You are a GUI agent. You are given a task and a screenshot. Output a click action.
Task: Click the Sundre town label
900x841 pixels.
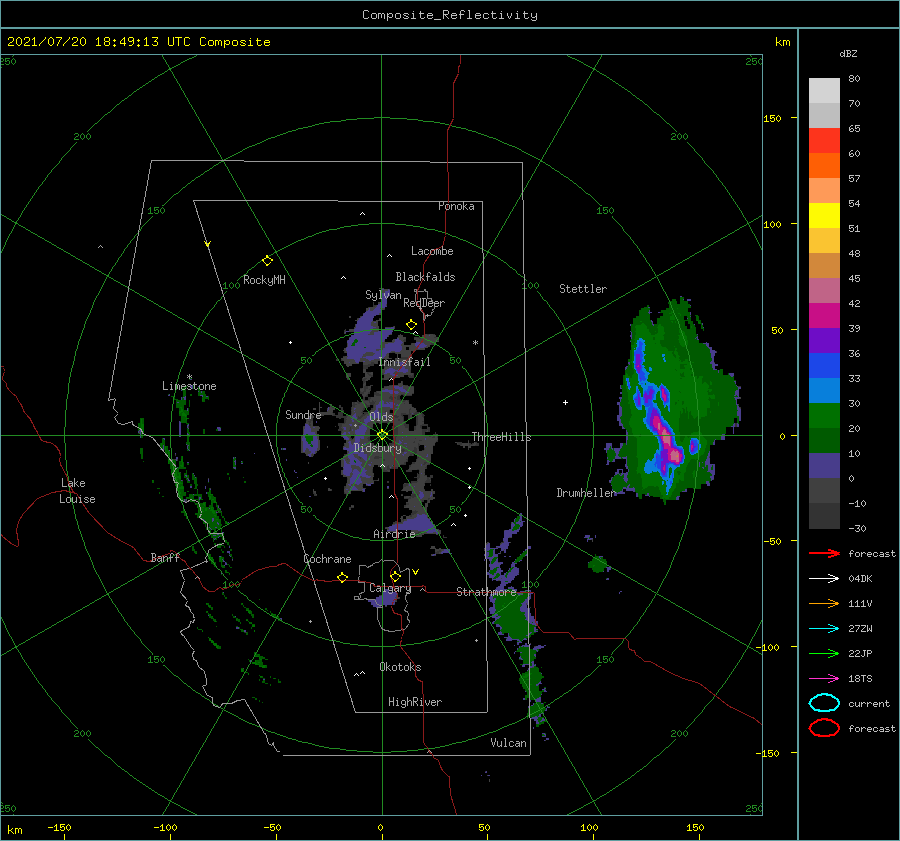click(x=303, y=414)
